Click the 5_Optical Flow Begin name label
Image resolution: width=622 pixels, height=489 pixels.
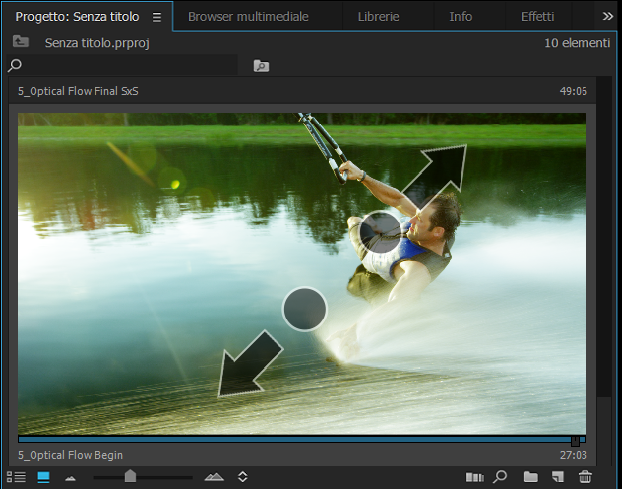[x=70, y=455]
